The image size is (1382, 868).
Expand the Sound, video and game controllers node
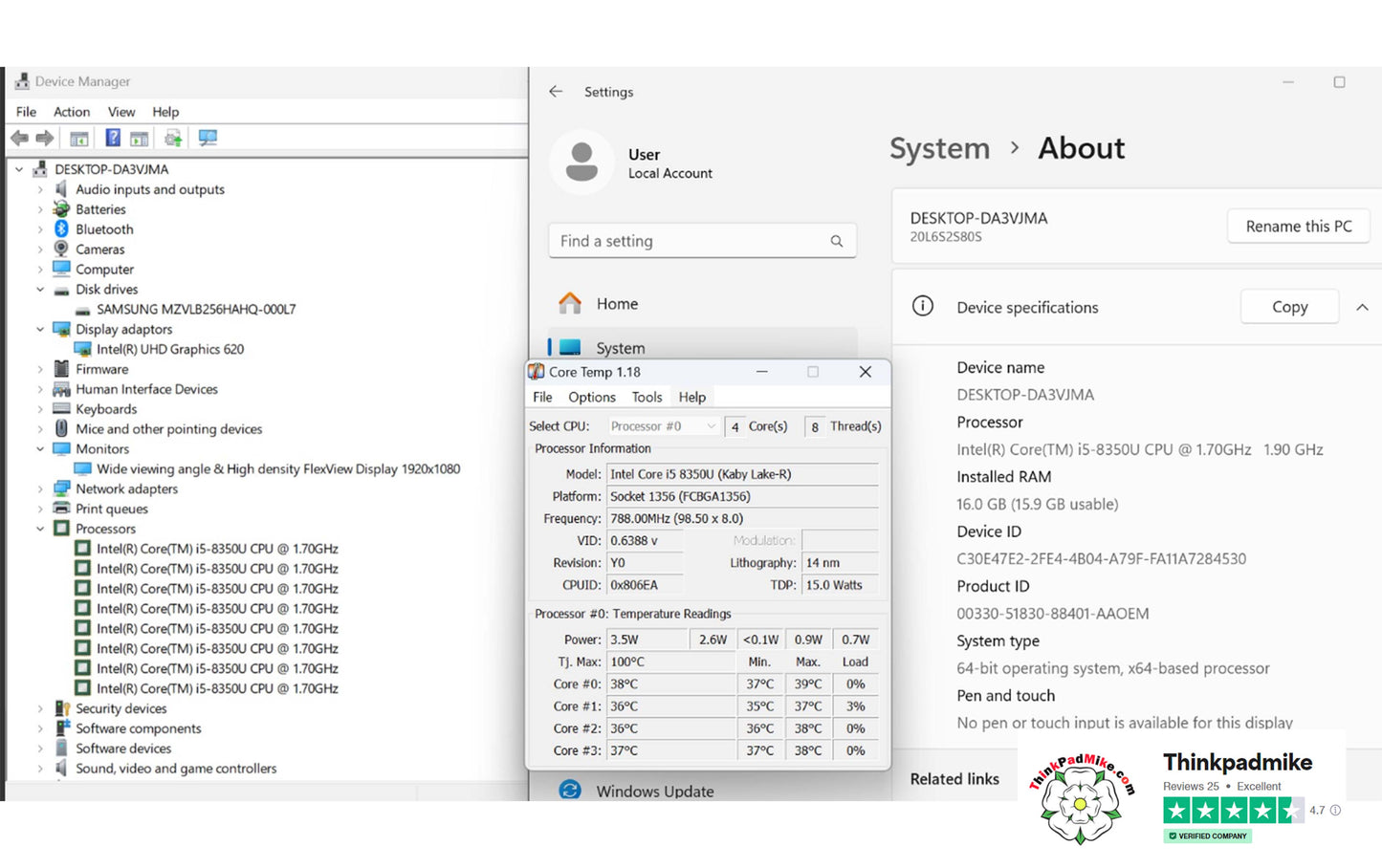(40, 769)
